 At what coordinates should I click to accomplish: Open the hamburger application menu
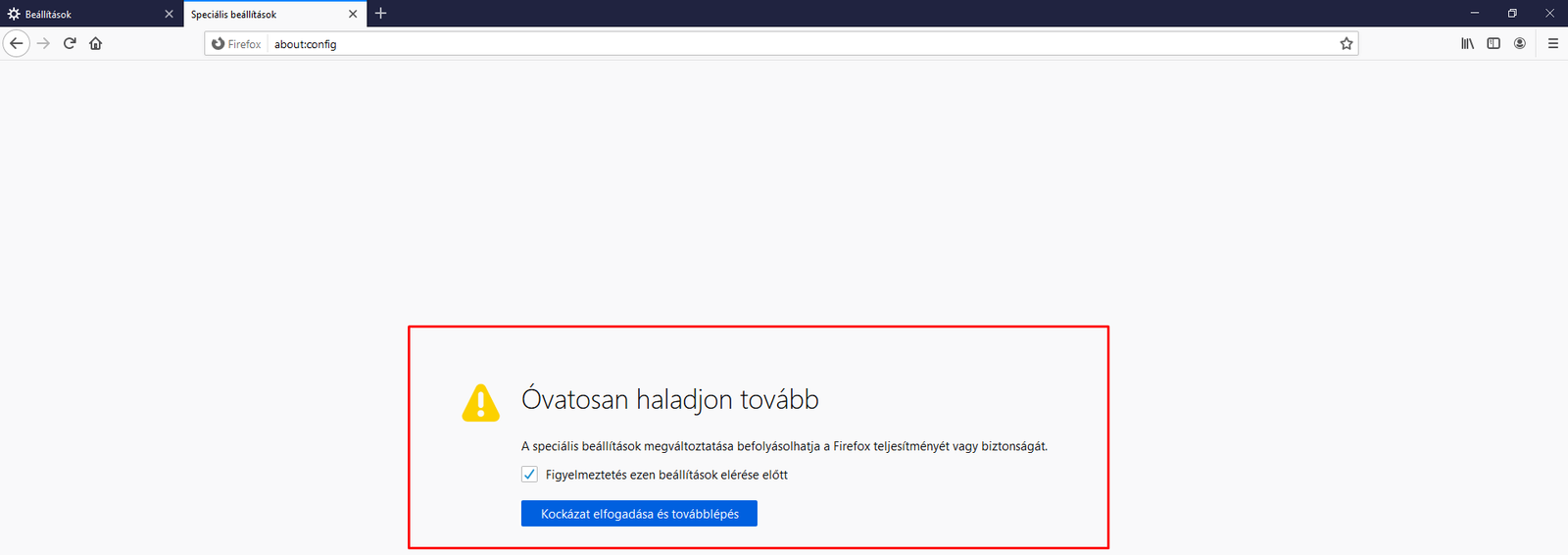(x=1553, y=43)
